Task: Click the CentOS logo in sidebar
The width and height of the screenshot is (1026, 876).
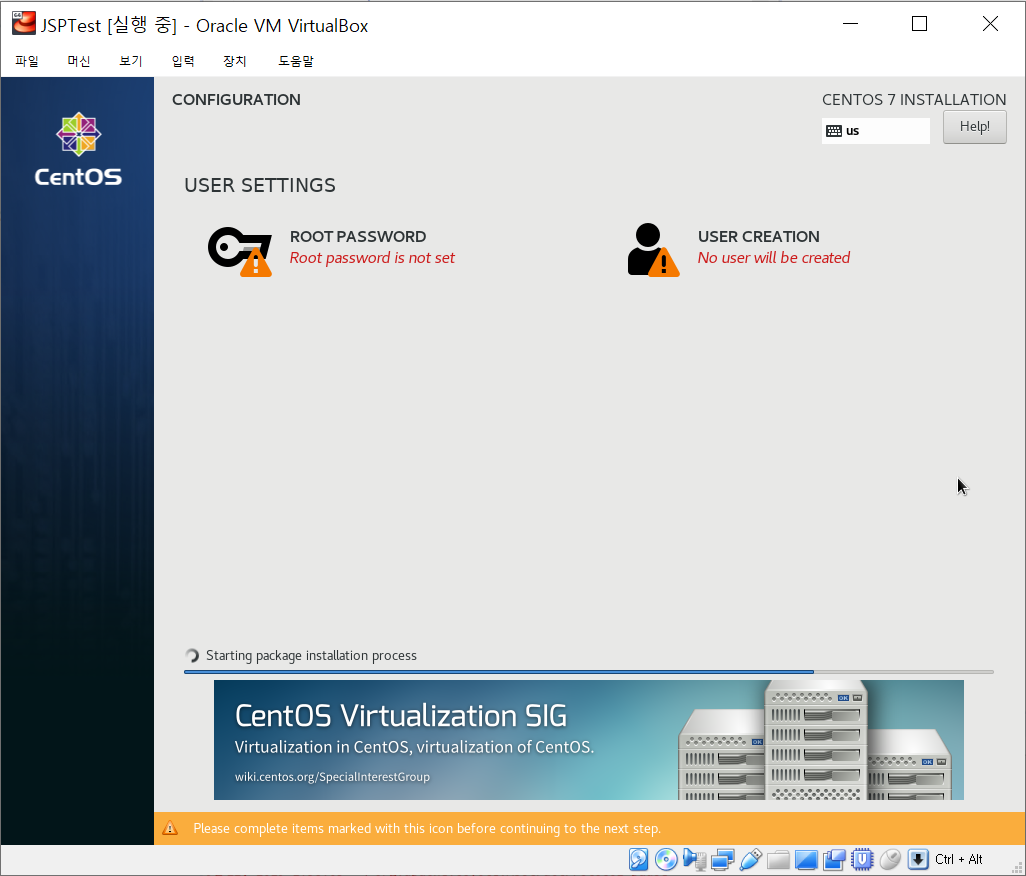Action: pyautogui.click(x=78, y=149)
